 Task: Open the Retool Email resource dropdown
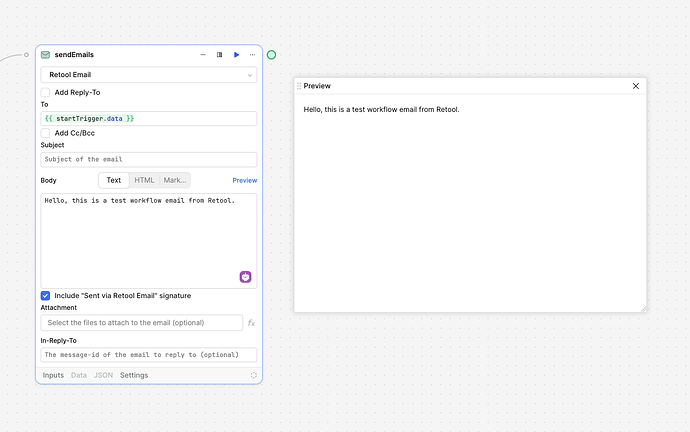(148, 75)
